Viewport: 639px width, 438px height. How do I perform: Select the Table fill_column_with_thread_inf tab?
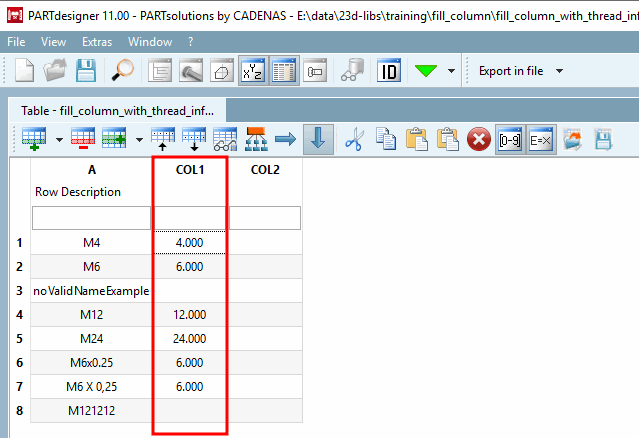[x=117, y=111]
